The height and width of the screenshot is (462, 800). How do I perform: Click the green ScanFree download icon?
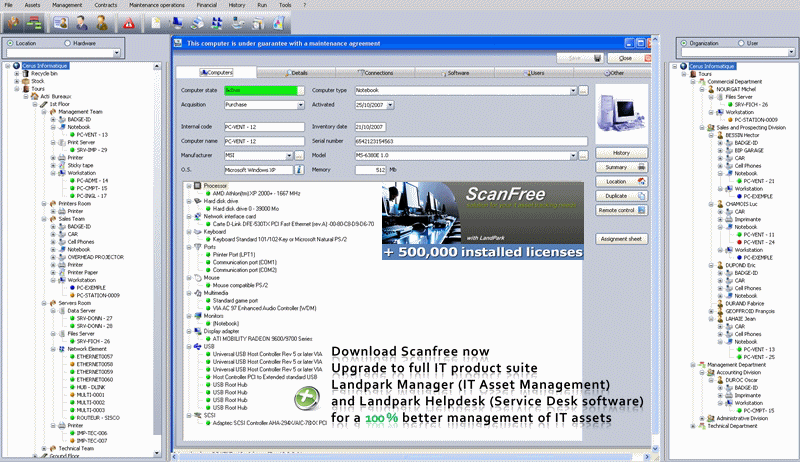point(307,398)
